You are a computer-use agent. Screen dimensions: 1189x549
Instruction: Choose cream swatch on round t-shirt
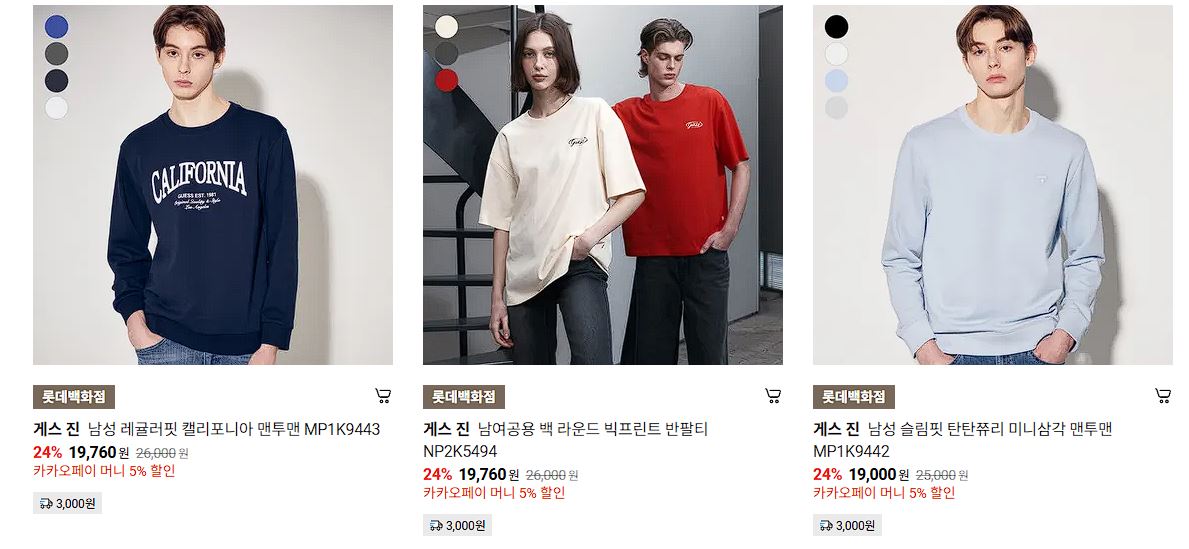[447, 27]
